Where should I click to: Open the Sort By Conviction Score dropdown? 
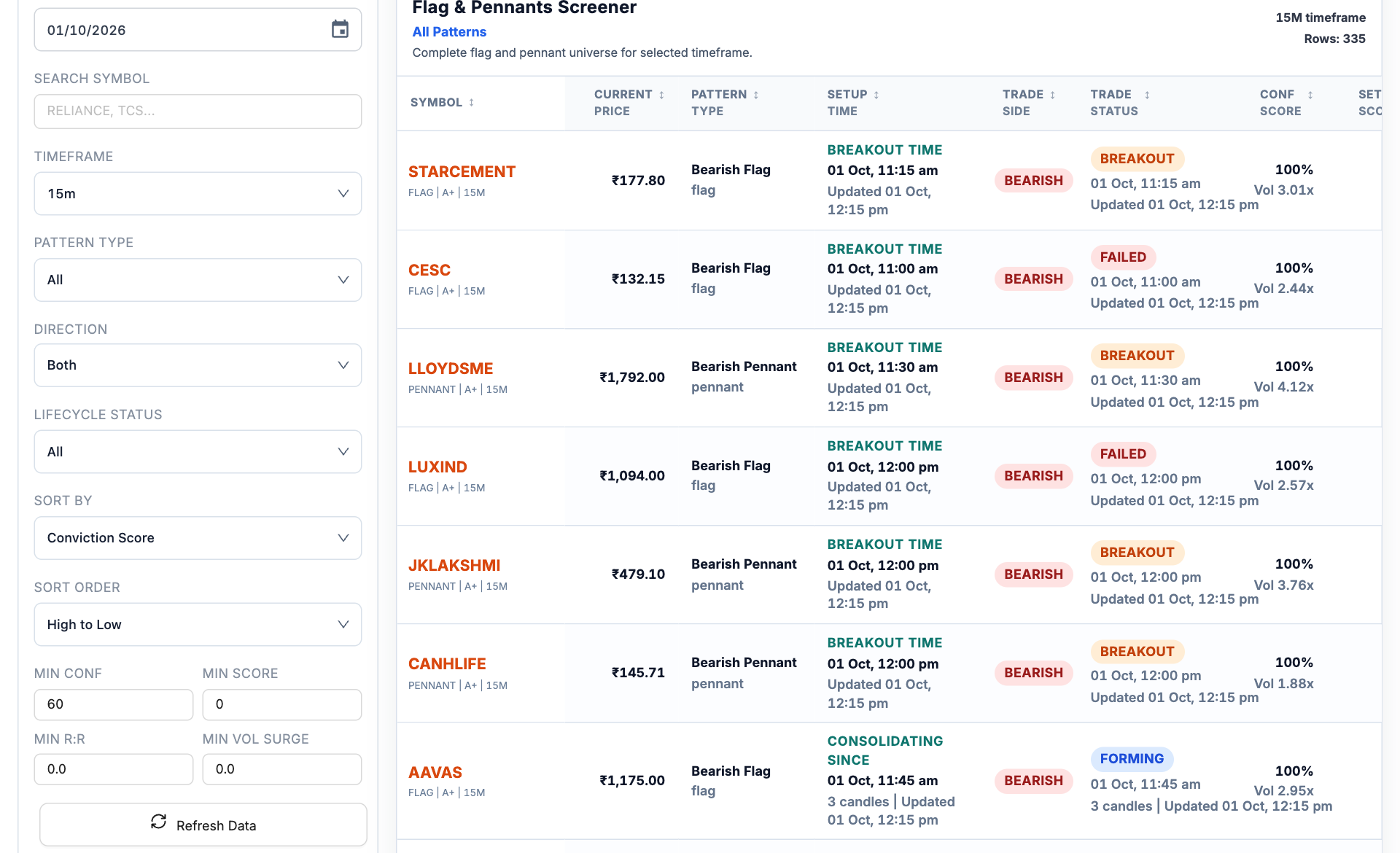[x=198, y=538]
